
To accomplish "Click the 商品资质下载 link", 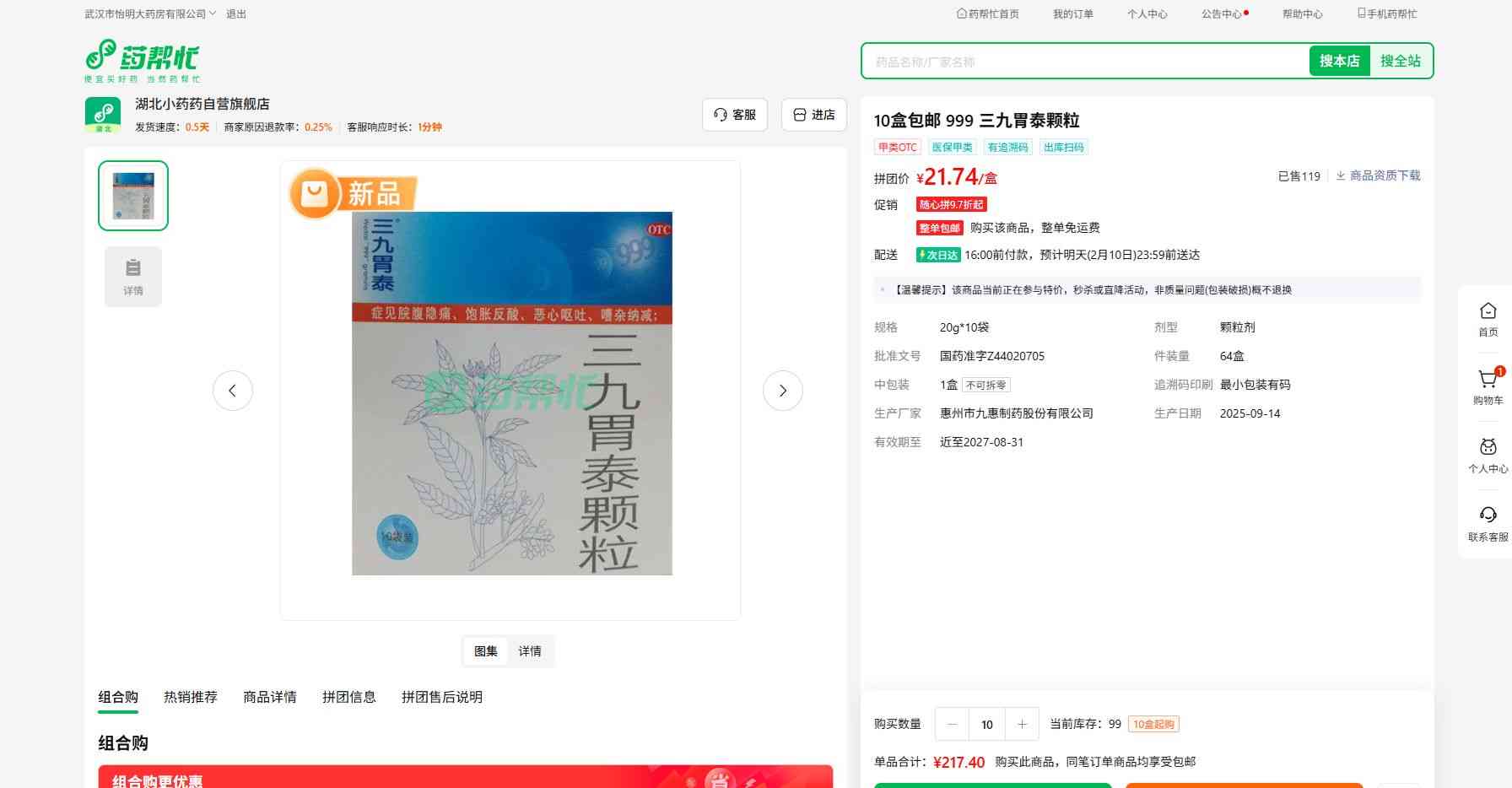I will [1379, 175].
